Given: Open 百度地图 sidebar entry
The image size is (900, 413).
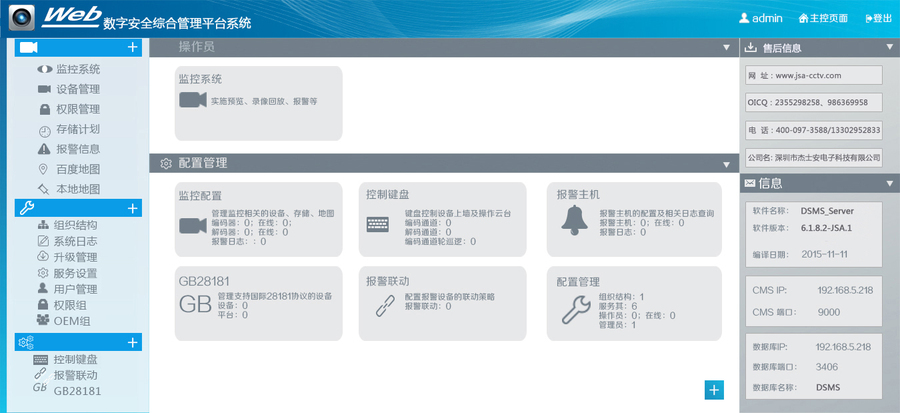Looking at the screenshot, I should [x=77, y=169].
